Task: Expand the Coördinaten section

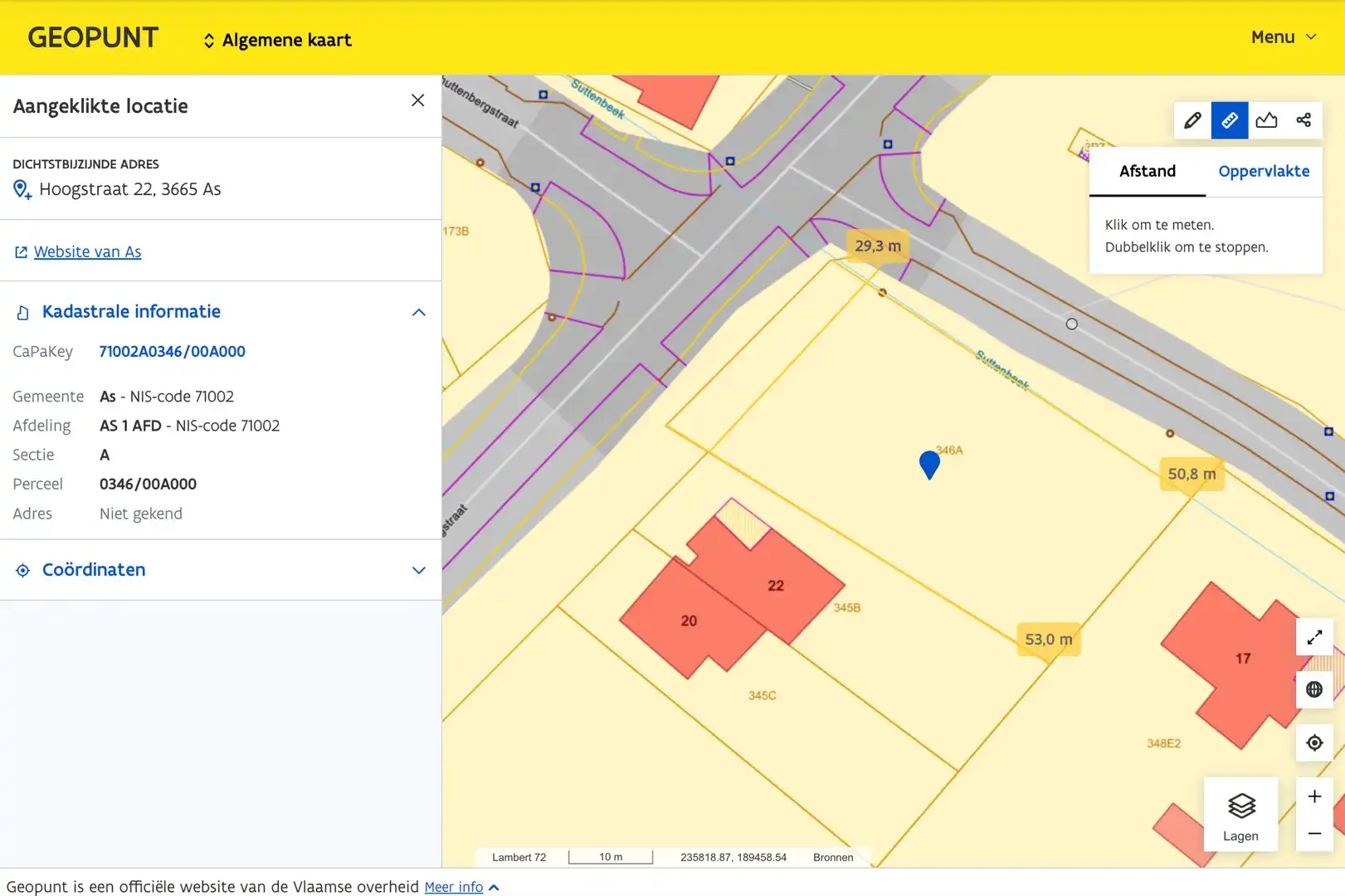Action: click(x=419, y=570)
